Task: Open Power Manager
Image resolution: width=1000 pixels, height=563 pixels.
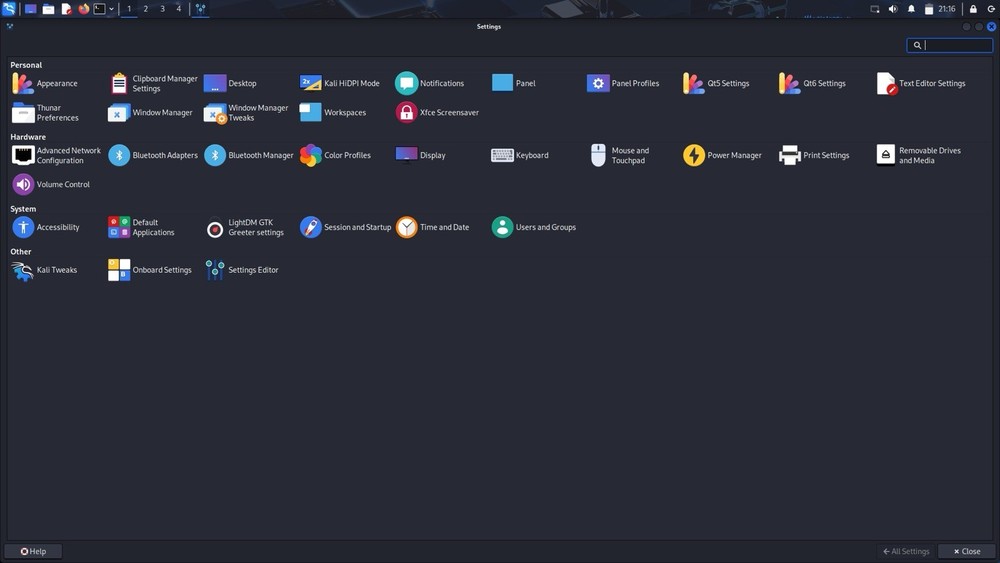Action: (723, 156)
